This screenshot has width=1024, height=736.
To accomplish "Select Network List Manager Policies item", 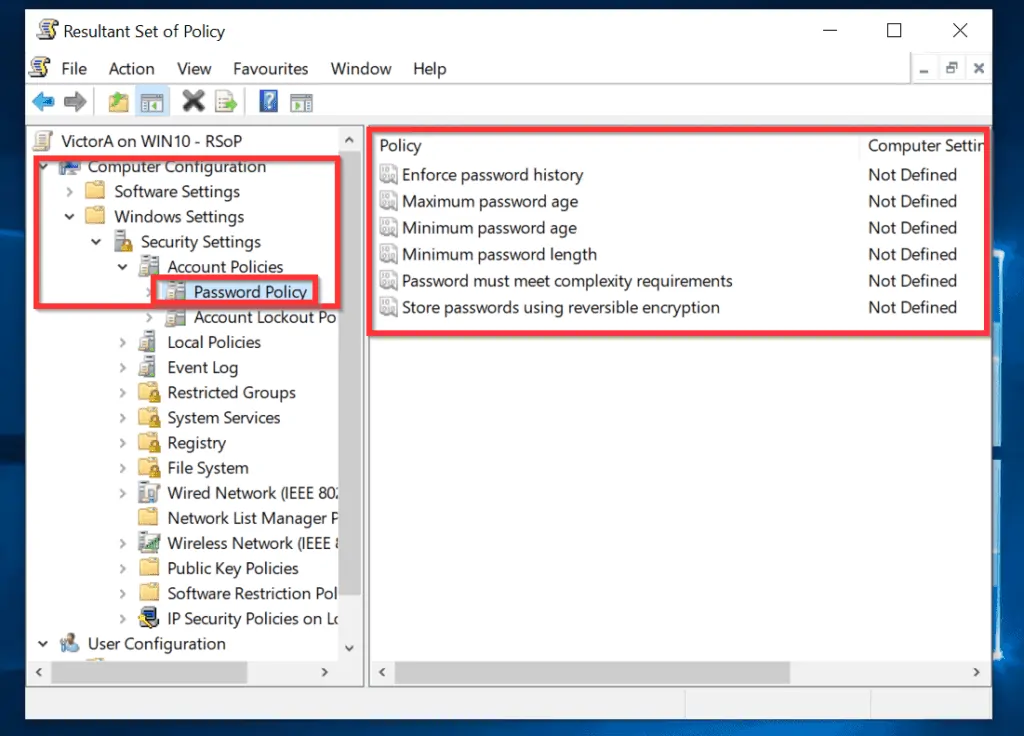I will click(x=252, y=518).
